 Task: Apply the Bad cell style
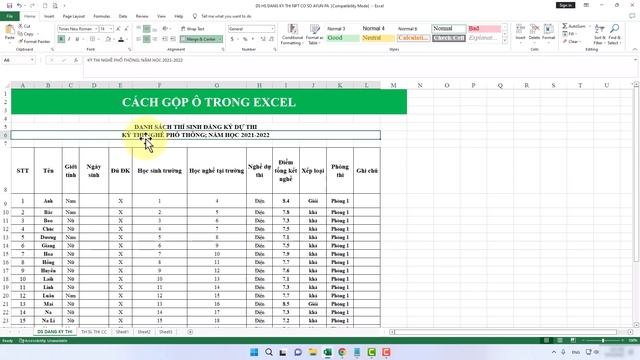484,29
